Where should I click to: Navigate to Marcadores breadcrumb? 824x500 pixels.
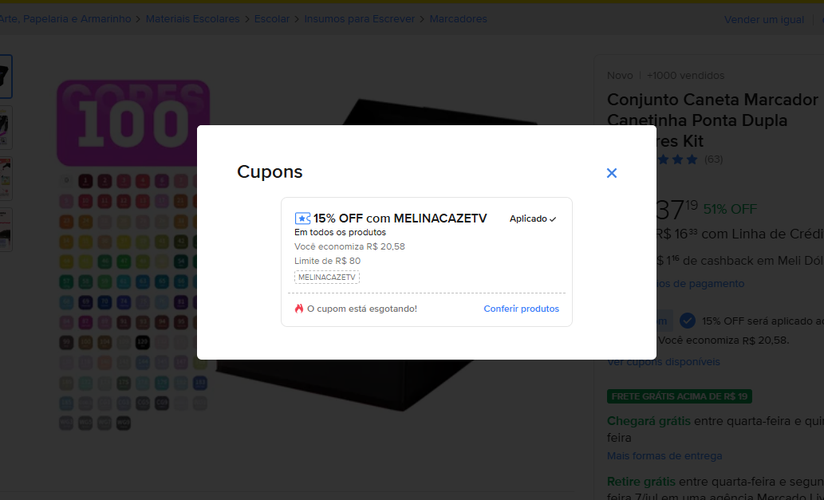pyautogui.click(x=458, y=19)
